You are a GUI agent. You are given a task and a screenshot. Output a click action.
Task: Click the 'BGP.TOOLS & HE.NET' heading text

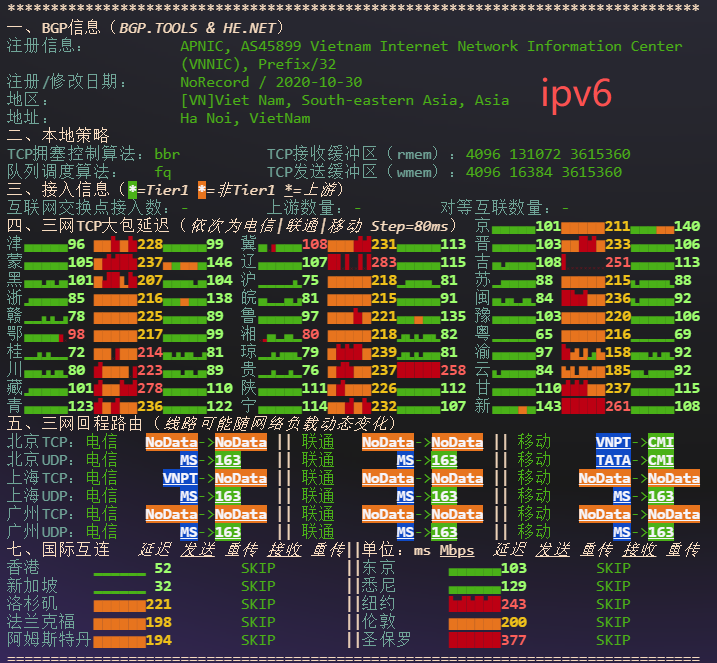click(197, 28)
